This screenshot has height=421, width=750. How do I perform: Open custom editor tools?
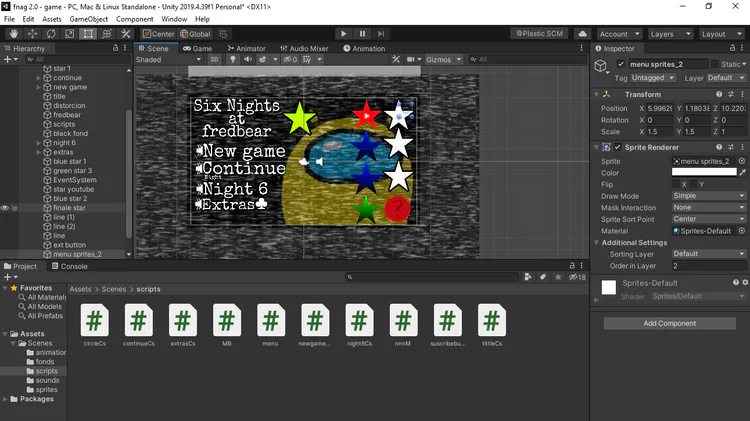(x=125, y=33)
